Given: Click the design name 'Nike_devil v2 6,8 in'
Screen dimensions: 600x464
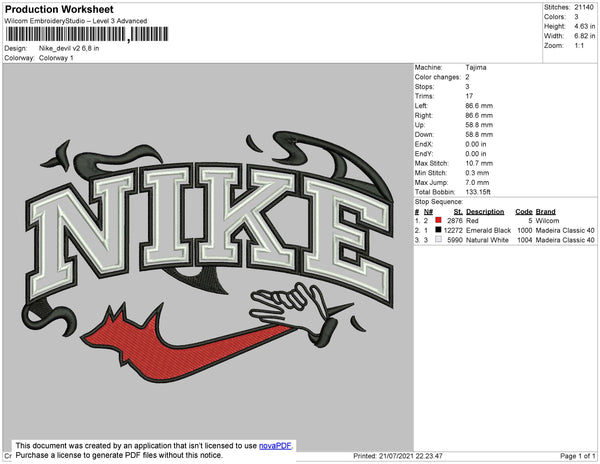Looking at the screenshot, I should click(69, 48).
